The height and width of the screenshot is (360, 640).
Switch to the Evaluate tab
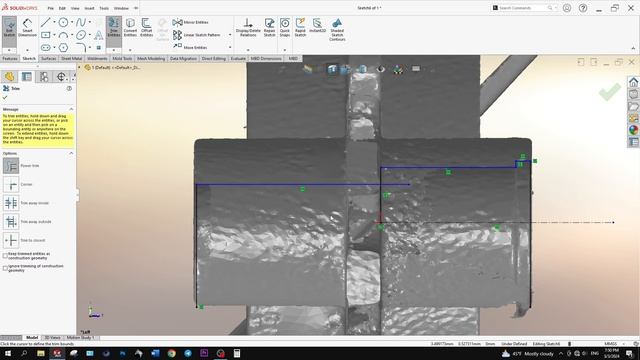(238, 59)
